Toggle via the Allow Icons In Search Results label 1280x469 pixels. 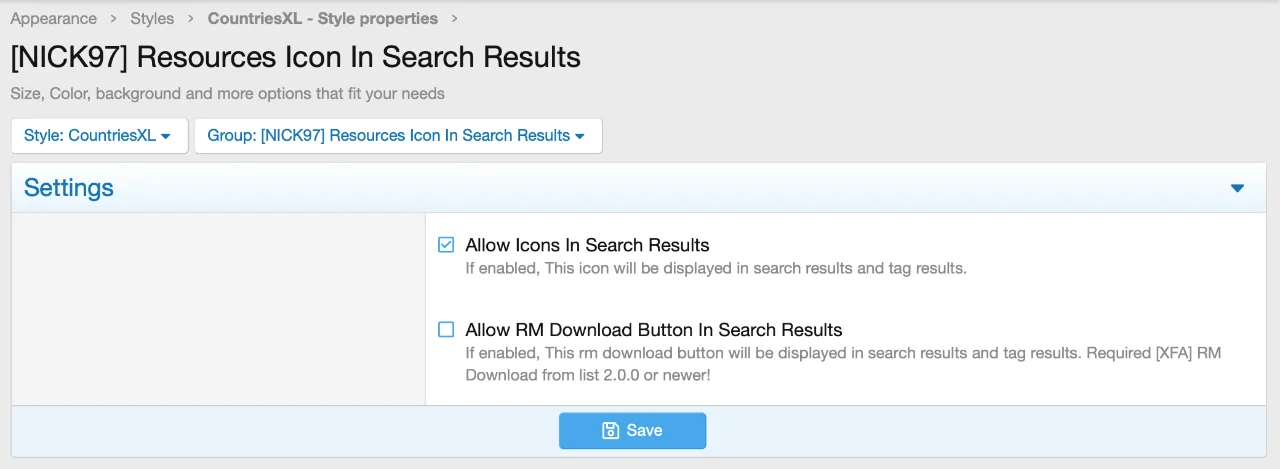click(587, 245)
